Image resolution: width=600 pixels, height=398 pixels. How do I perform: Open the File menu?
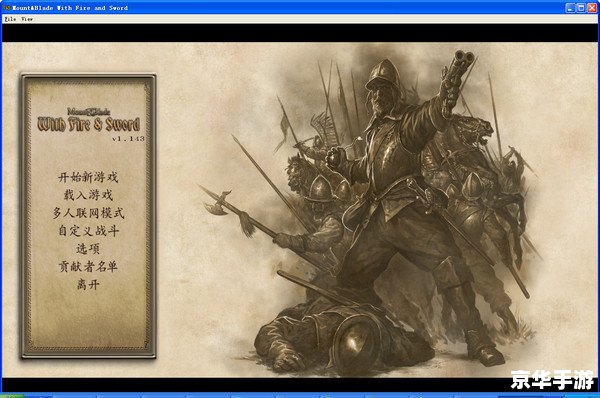[x=10, y=19]
